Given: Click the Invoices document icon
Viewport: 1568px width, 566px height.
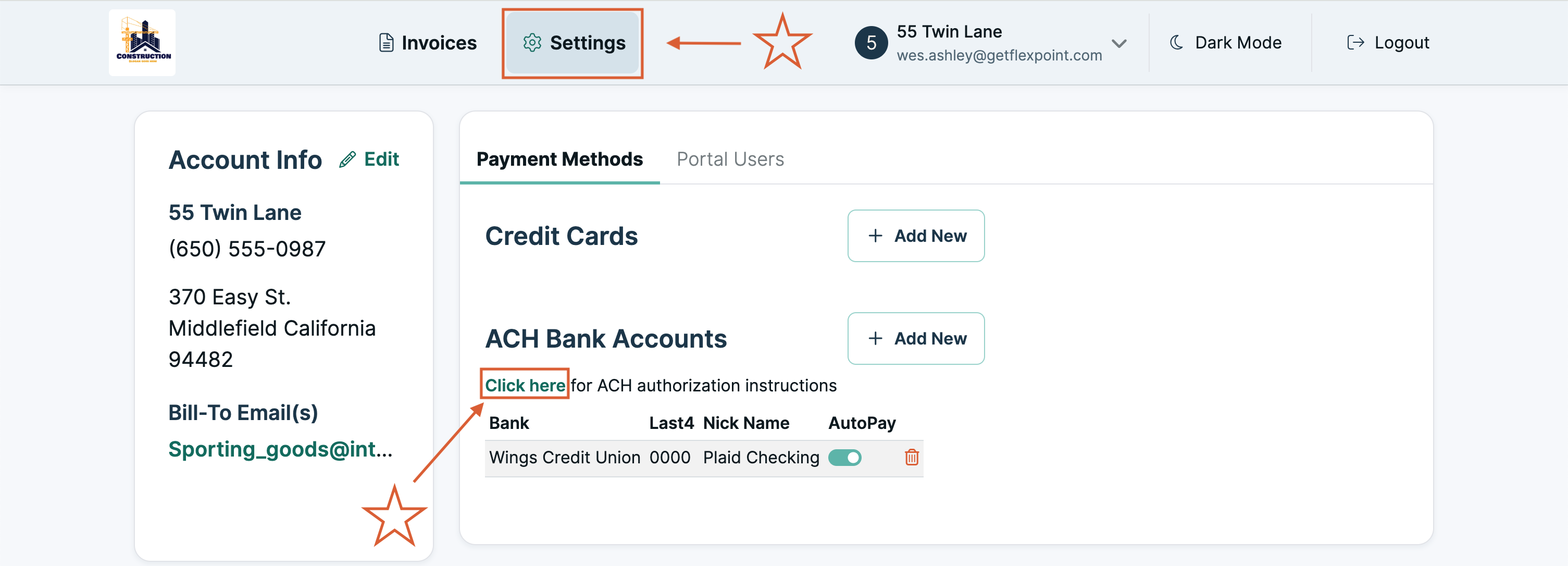Looking at the screenshot, I should [x=385, y=43].
